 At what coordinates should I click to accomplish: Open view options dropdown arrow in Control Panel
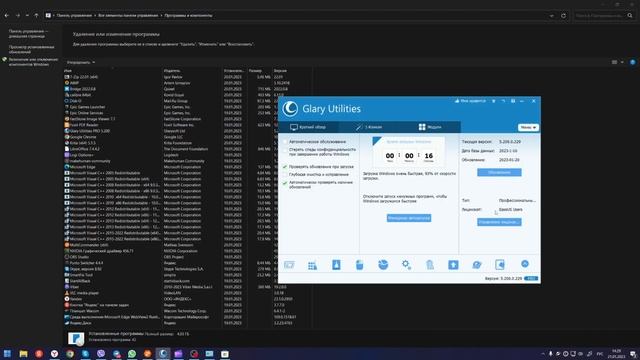622,62
